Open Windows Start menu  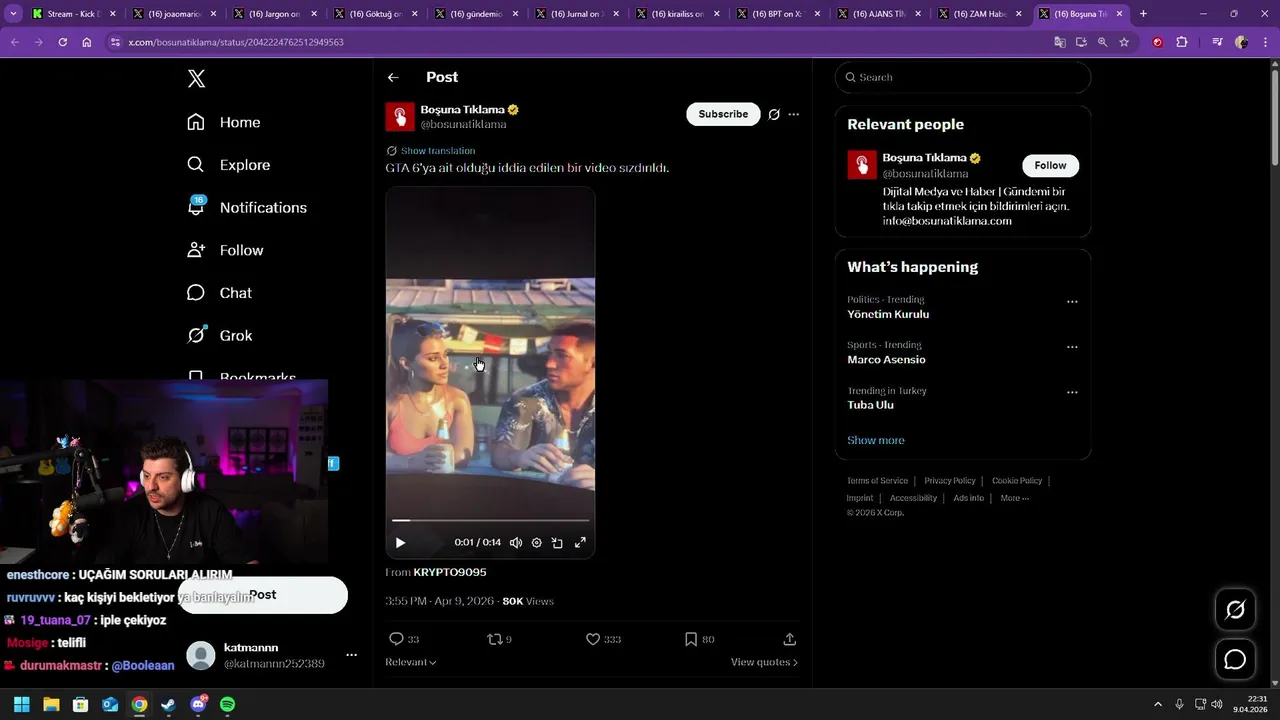(x=22, y=704)
